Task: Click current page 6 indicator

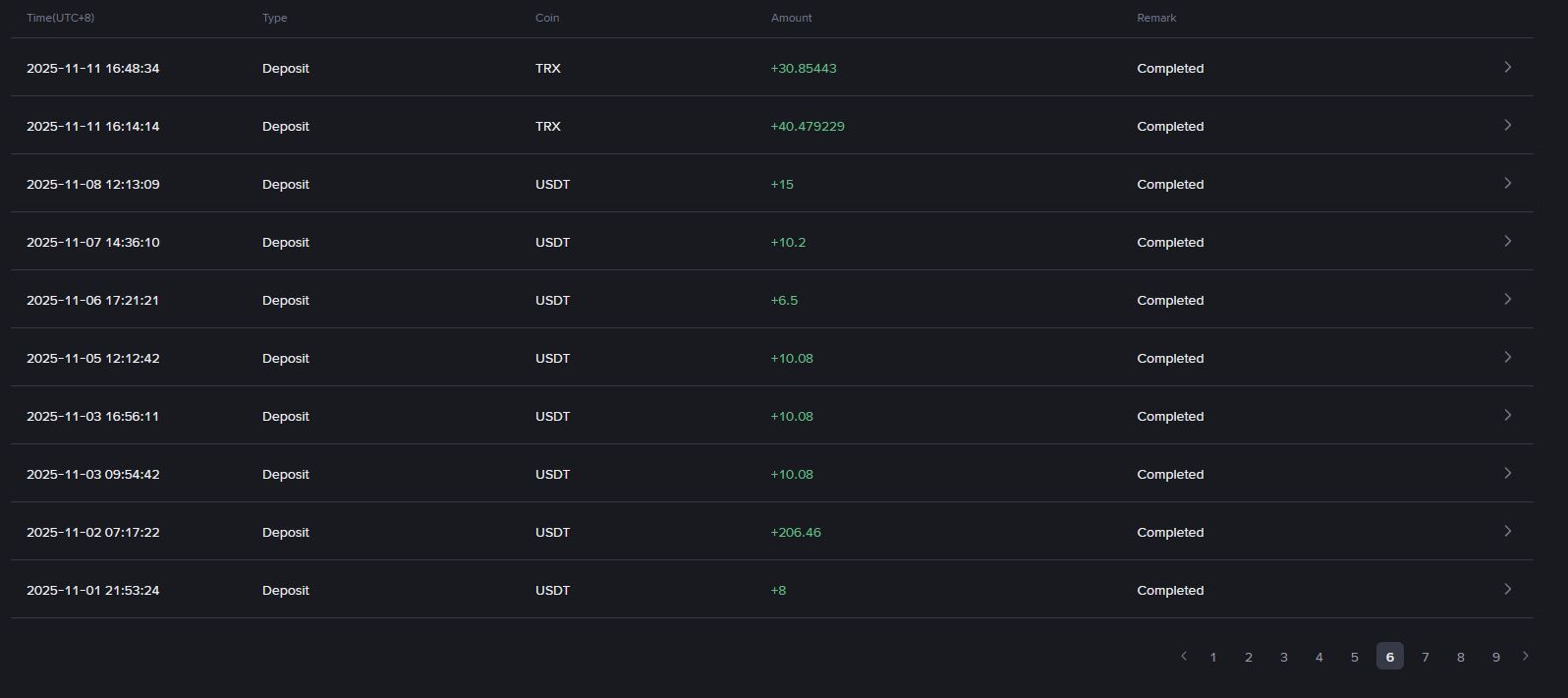Action: (1390, 657)
